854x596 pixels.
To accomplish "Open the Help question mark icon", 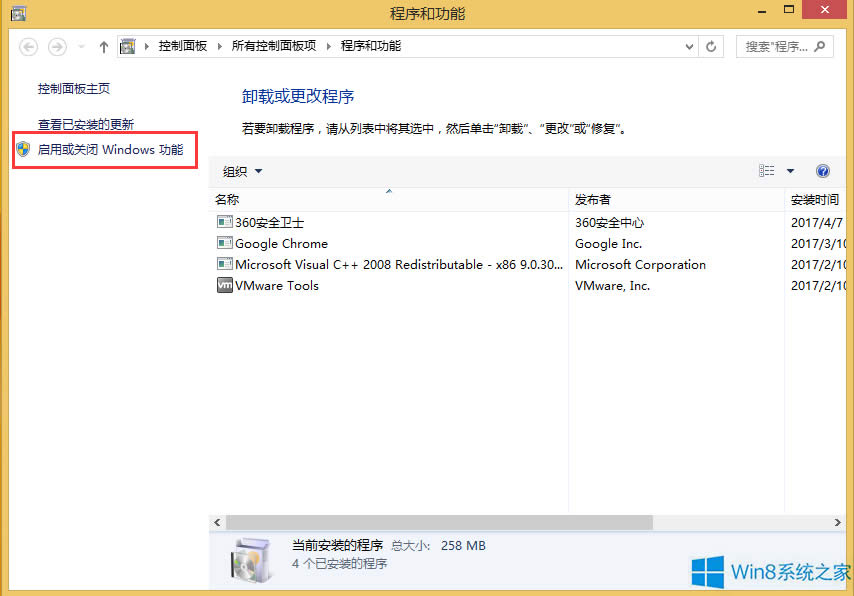I will click(x=822, y=171).
